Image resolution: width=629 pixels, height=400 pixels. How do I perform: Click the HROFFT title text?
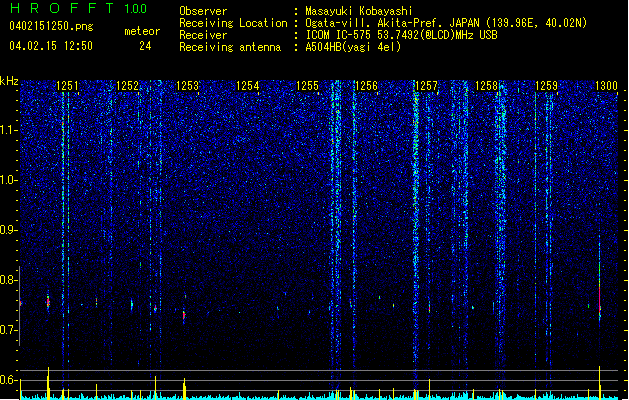pyautogui.click(x=62, y=8)
